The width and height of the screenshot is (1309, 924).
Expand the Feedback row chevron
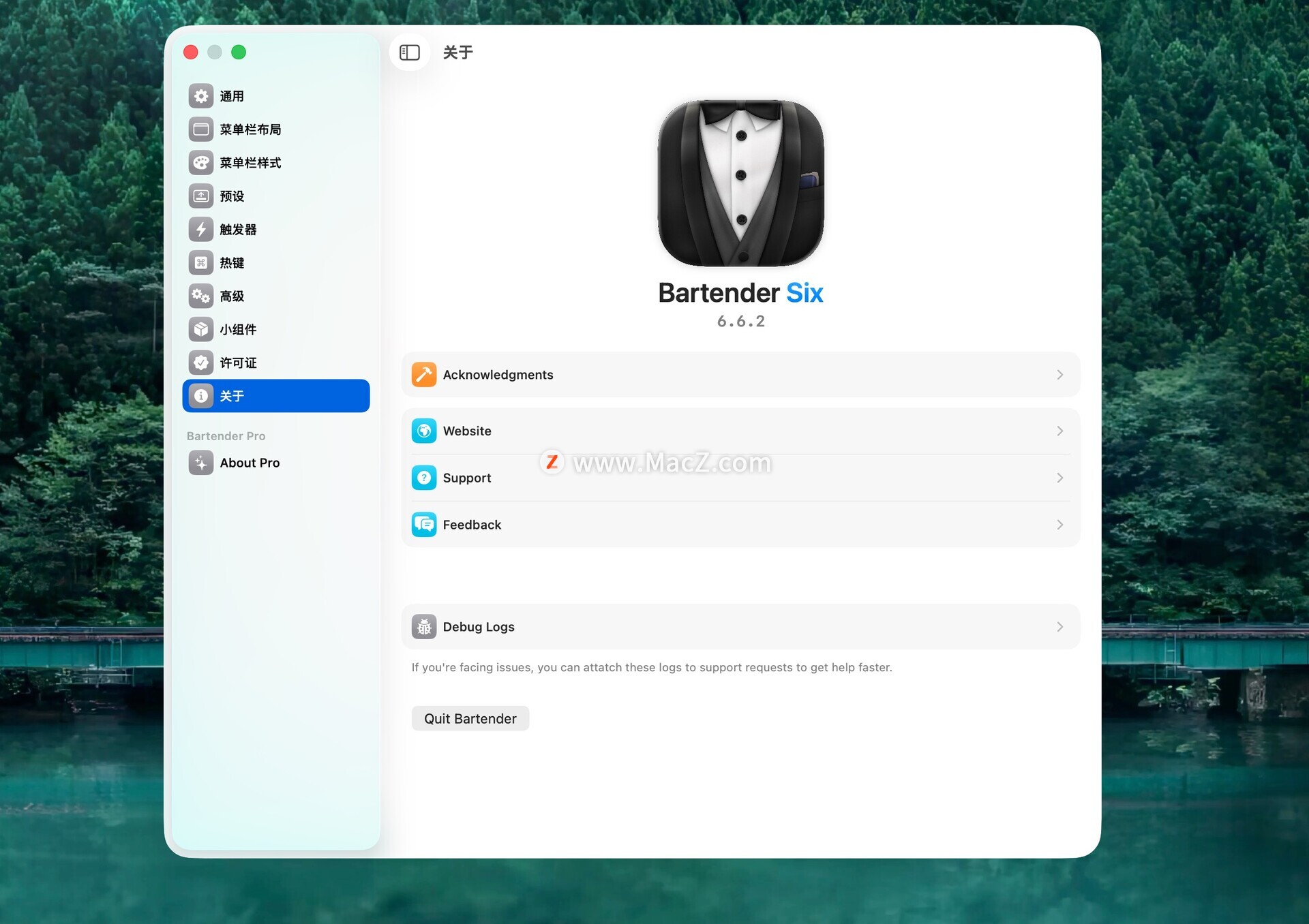tap(1060, 525)
